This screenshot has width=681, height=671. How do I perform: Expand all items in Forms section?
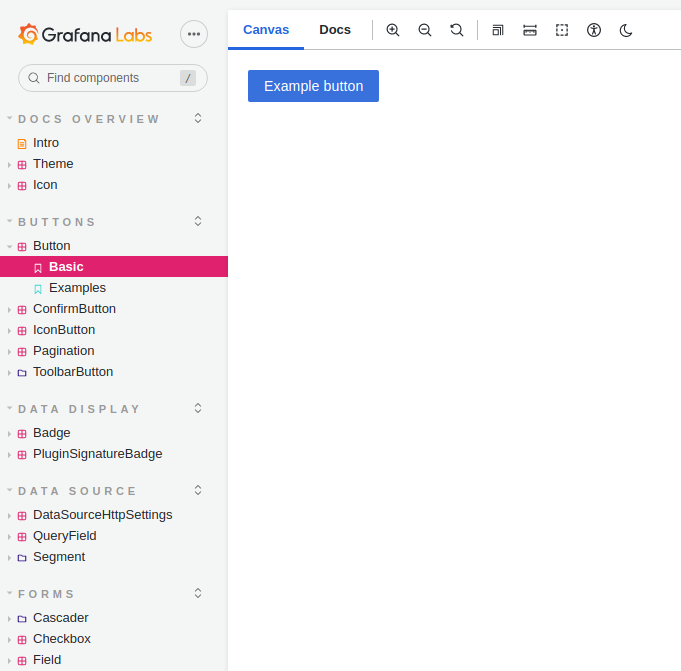pos(198,593)
